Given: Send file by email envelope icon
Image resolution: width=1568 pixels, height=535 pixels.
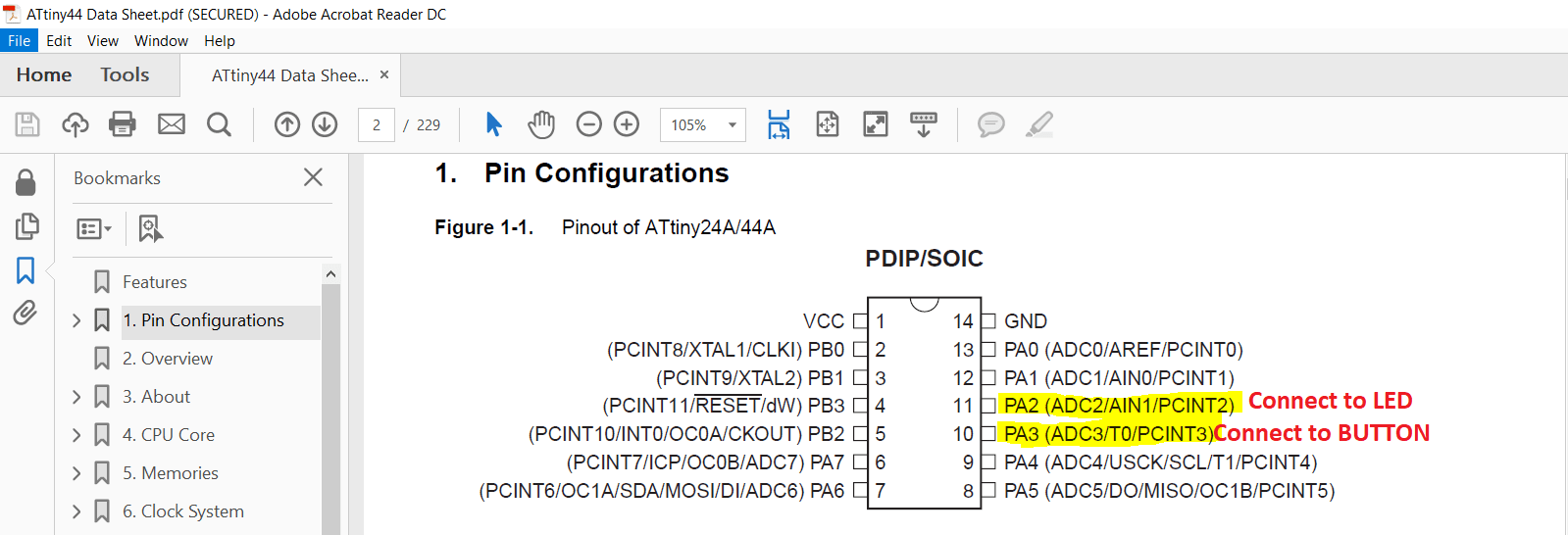Looking at the screenshot, I should 172,124.
